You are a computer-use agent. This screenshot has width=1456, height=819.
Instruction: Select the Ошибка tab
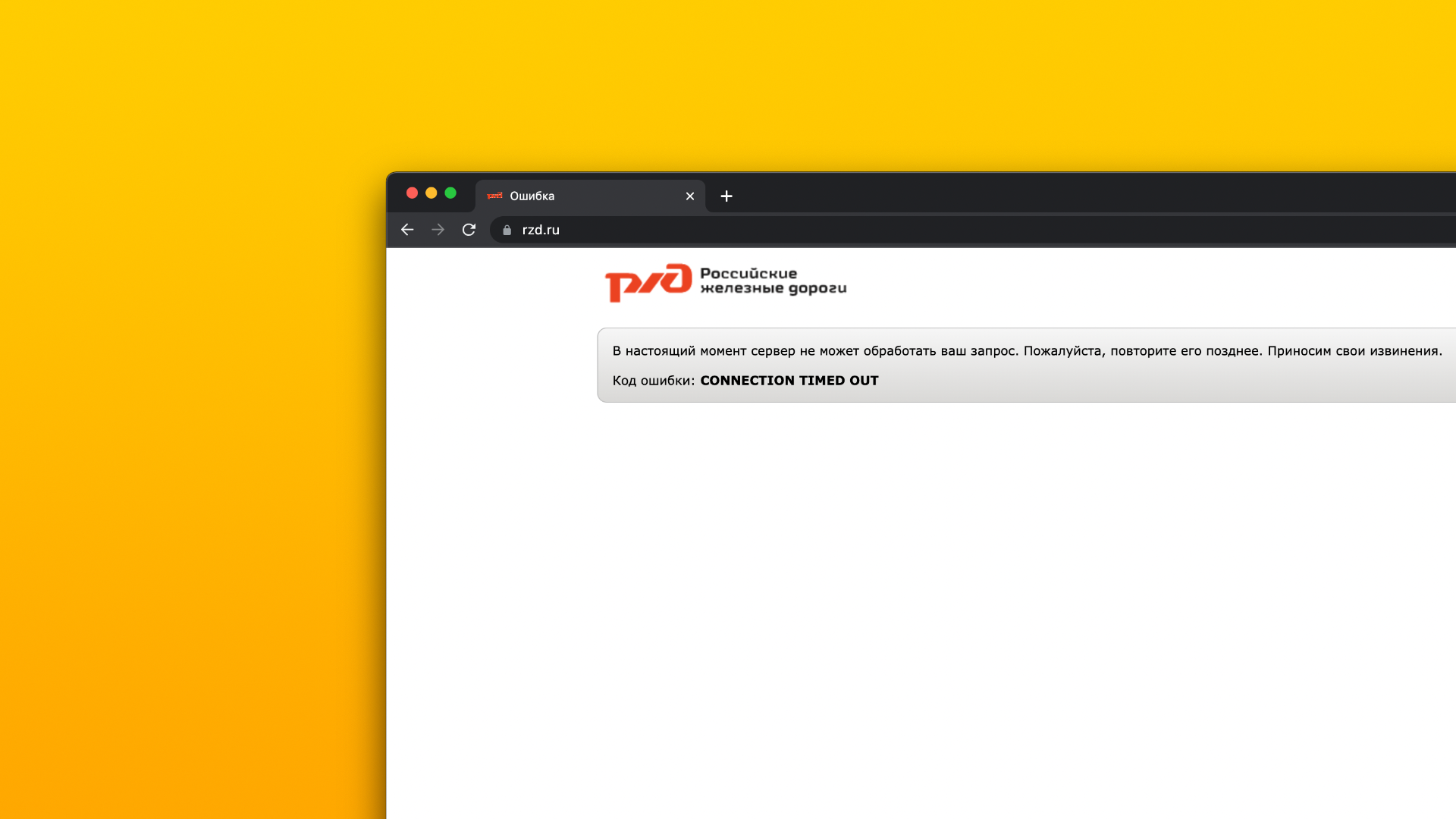(x=576, y=196)
